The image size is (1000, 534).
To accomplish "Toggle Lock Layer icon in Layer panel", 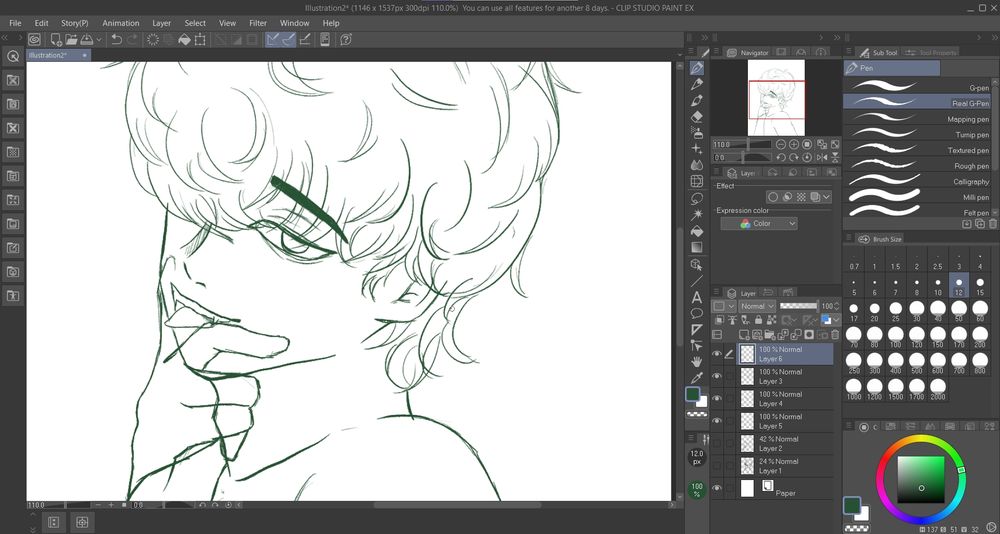I will [758, 320].
